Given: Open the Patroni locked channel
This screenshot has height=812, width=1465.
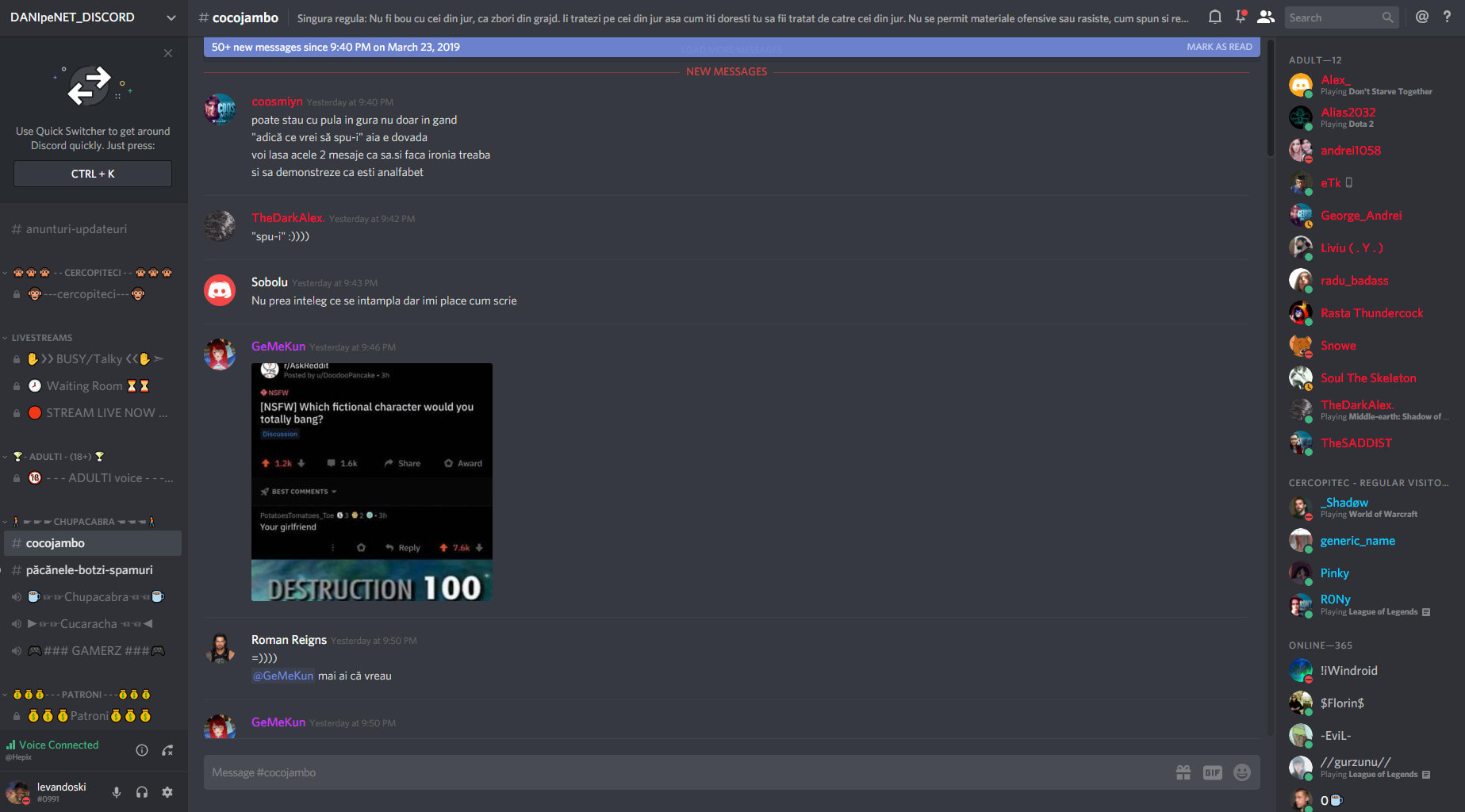Looking at the screenshot, I should pos(93,716).
